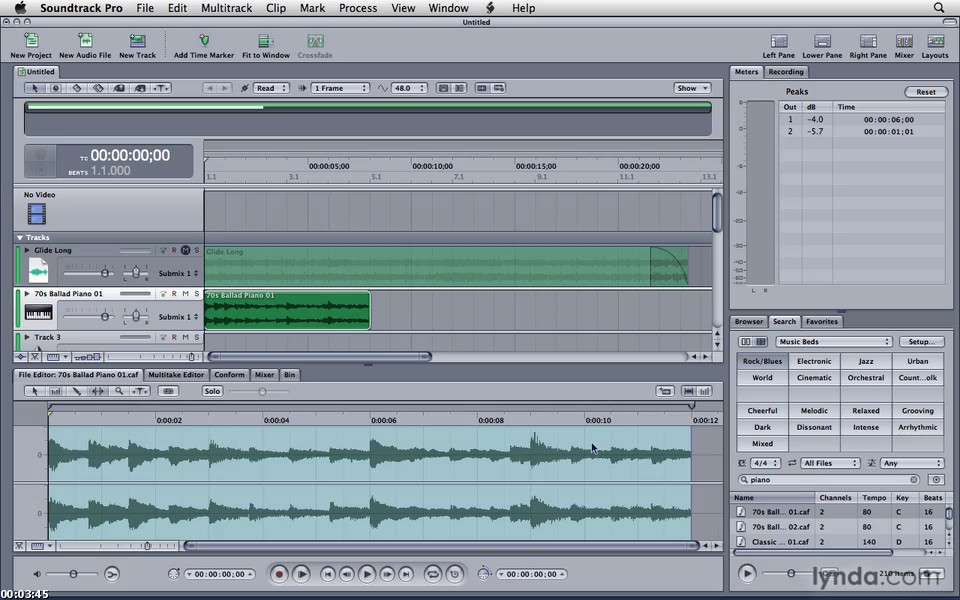
Task: Toggle the Cycle loop button in transport
Action: point(432,574)
